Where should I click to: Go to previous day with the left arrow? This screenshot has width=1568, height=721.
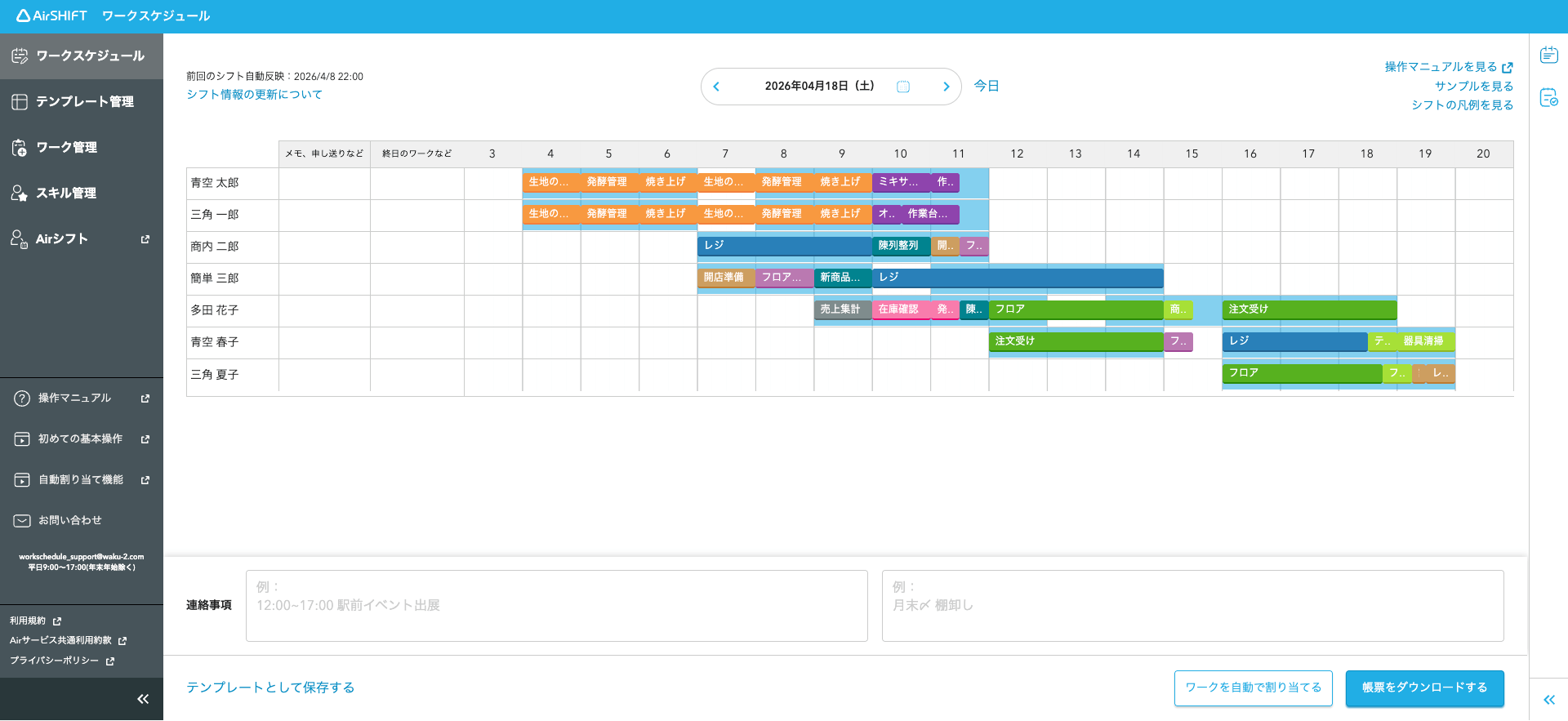point(716,87)
